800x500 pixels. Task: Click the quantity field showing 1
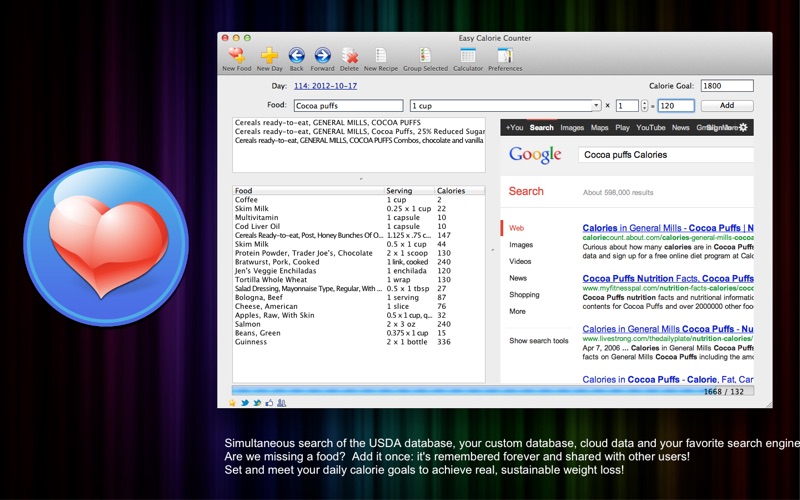[627, 106]
